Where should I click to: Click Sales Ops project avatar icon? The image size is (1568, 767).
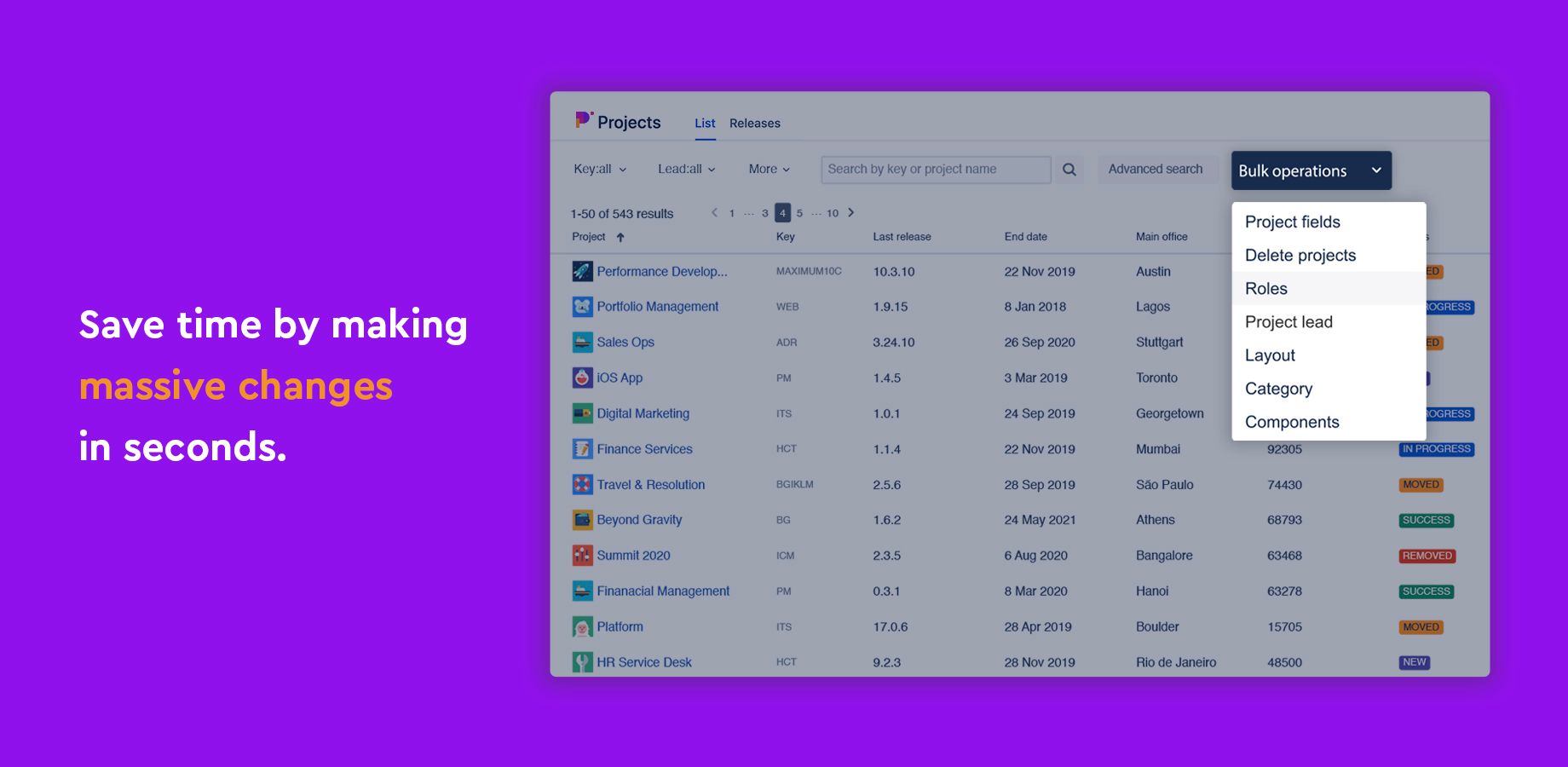[x=582, y=343]
